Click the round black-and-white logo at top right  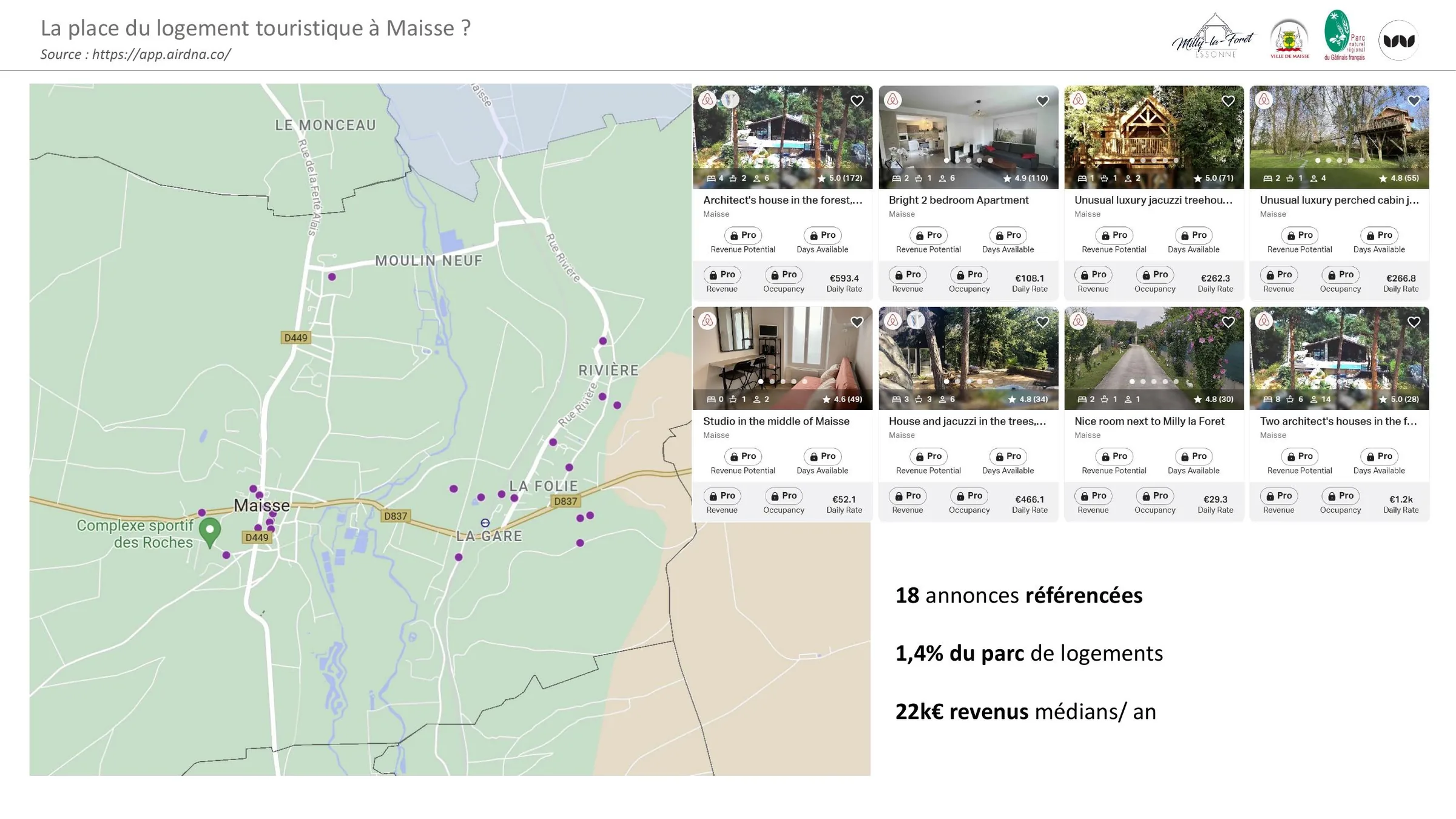pyautogui.click(x=1399, y=40)
